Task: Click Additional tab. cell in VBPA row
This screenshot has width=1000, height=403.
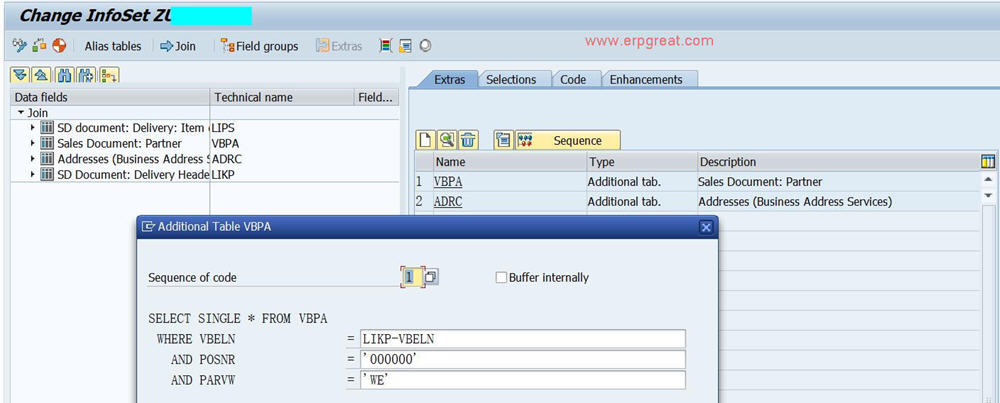Action: [641, 182]
